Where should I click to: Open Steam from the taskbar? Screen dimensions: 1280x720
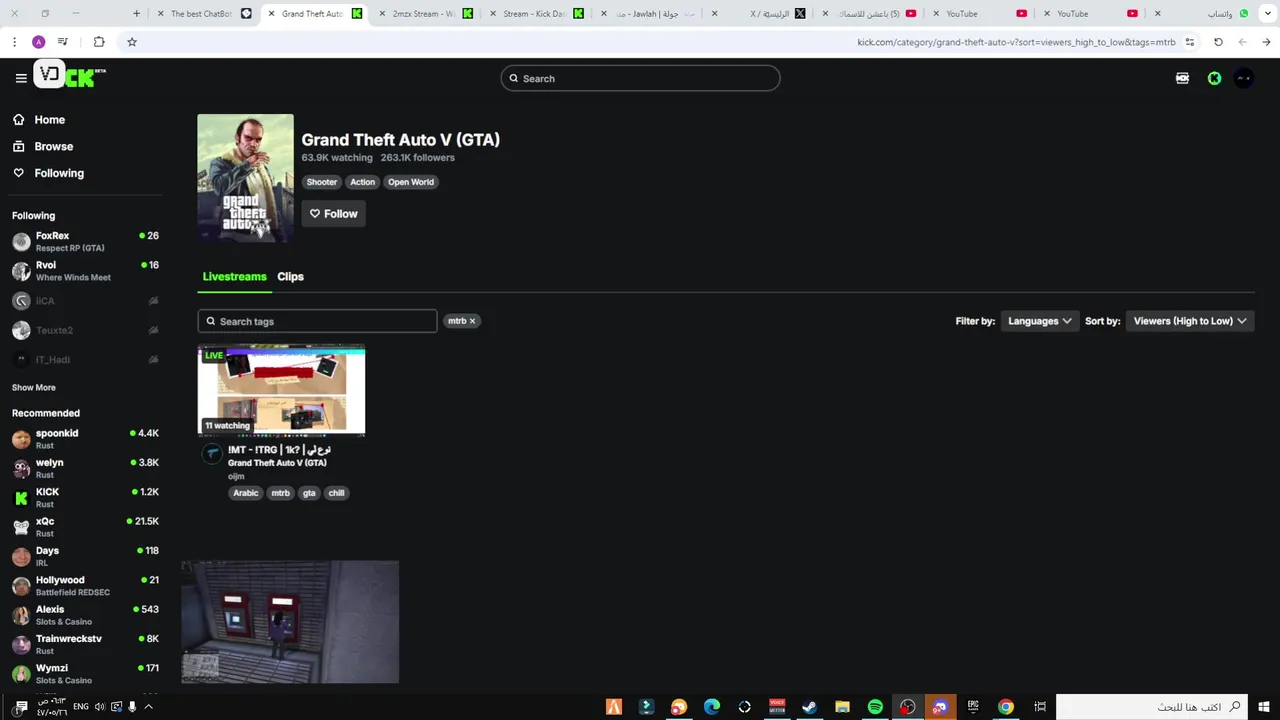click(x=809, y=707)
